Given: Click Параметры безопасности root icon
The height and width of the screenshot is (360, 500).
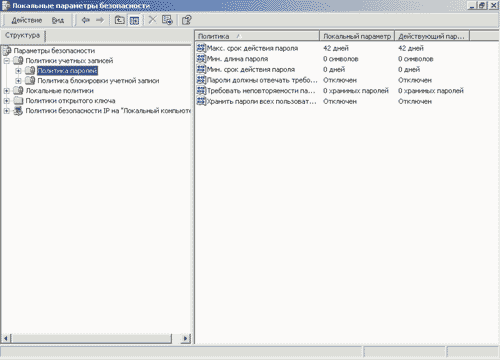Looking at the screenshot, I should tap(7, 51).
